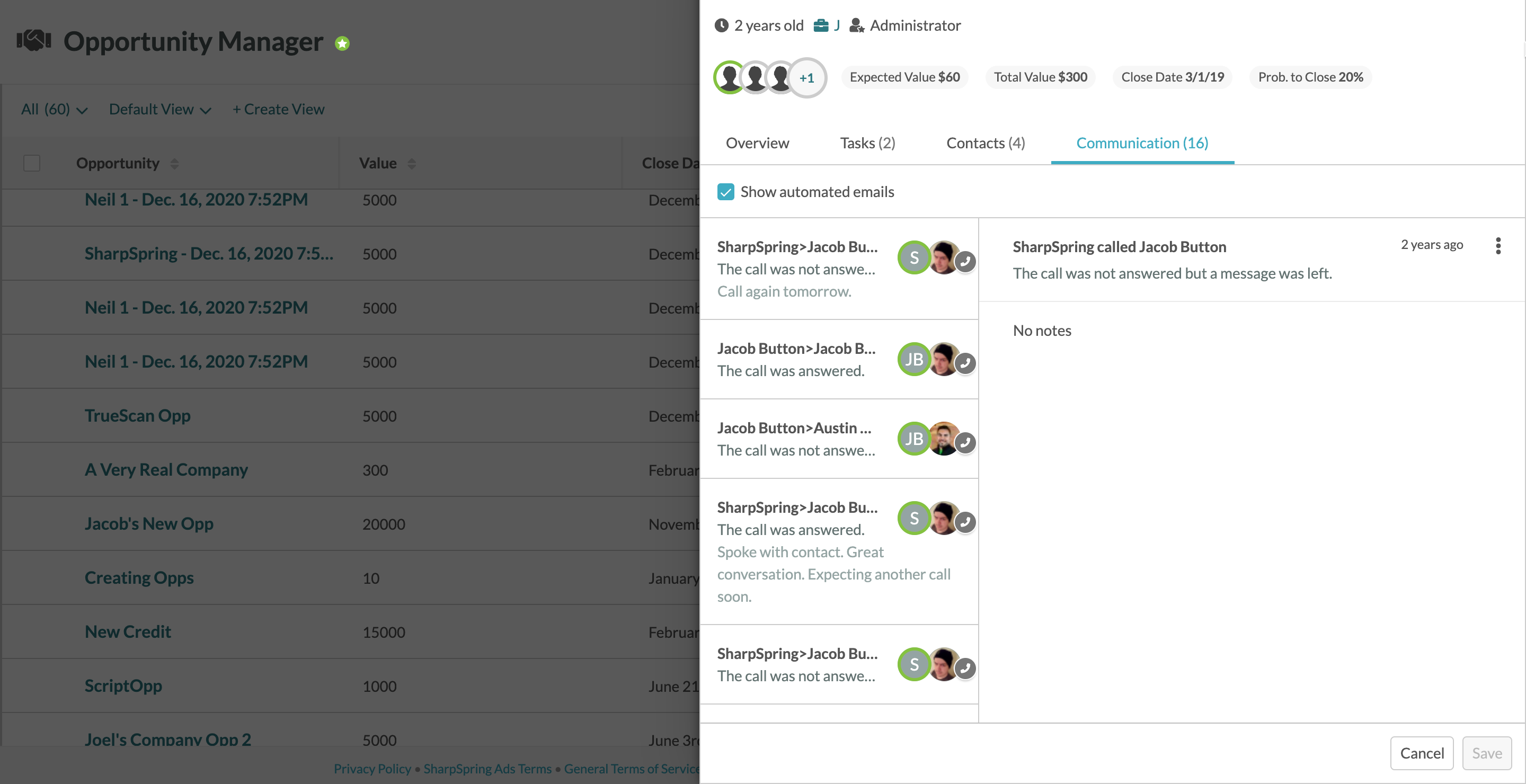Image resolution: width=1526 pixels, height=784 pixels.
Task: Select the Jacob Button>Jacob B... call entry
Action: pos(839,360)
